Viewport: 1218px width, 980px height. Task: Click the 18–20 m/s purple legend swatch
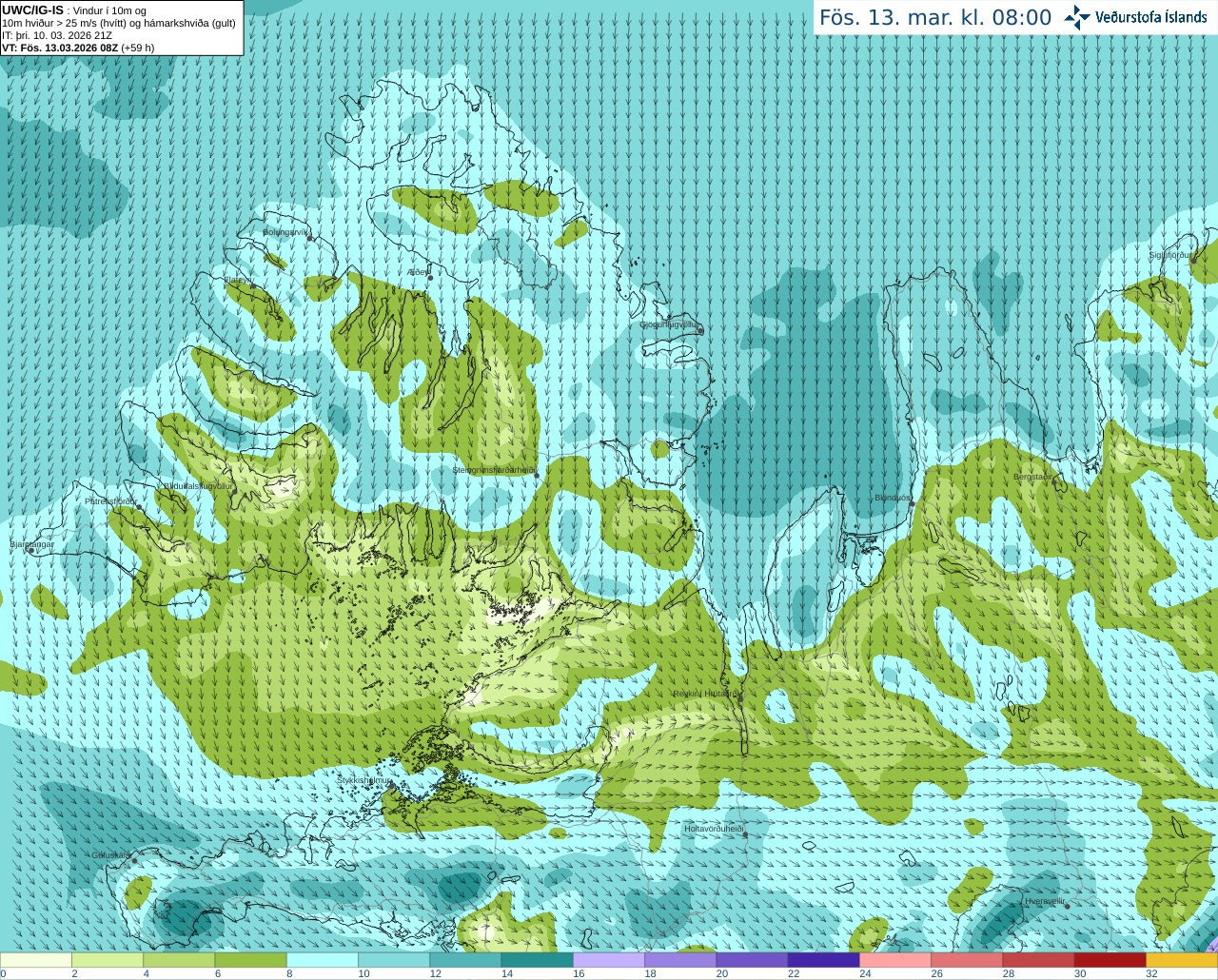(x=680, y=960)
